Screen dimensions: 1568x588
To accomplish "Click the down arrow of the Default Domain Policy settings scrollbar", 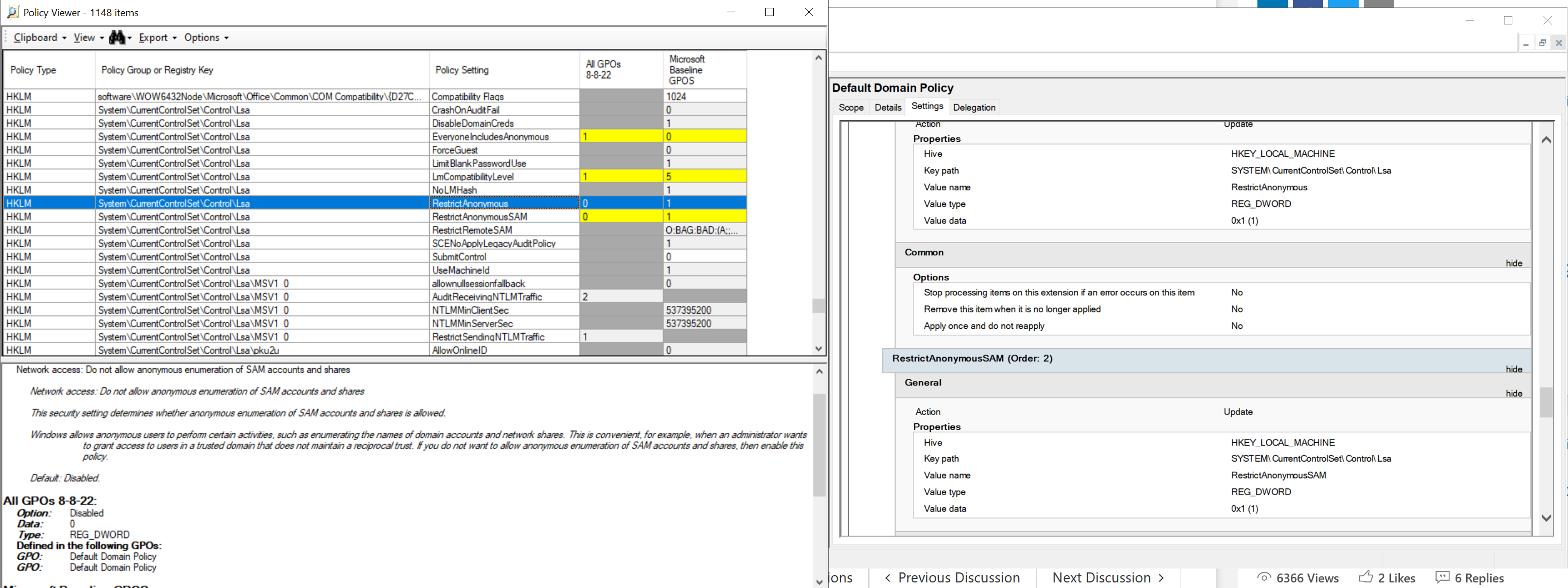I will (1546, 518).
